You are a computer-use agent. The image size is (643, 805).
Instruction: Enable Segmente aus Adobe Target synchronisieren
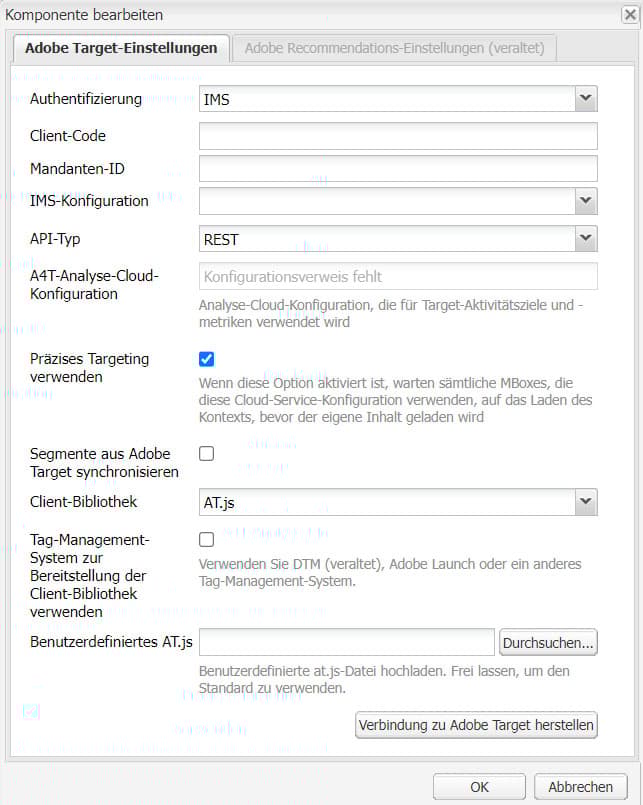pyautogui.click(x=206, y=454)
